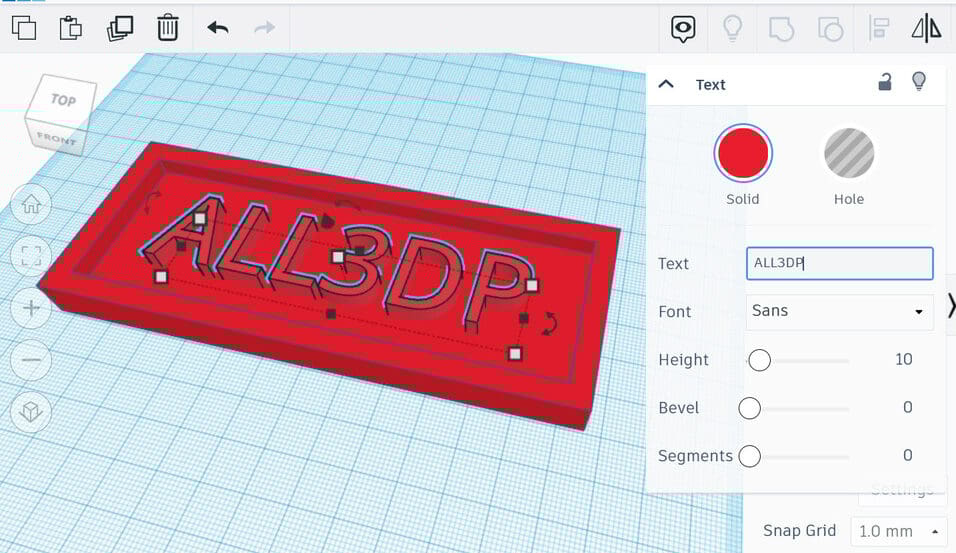The height and width of the screenshot is (553, 956).
Task: Click Fit all in view icon
Action: tap(31, 256)
